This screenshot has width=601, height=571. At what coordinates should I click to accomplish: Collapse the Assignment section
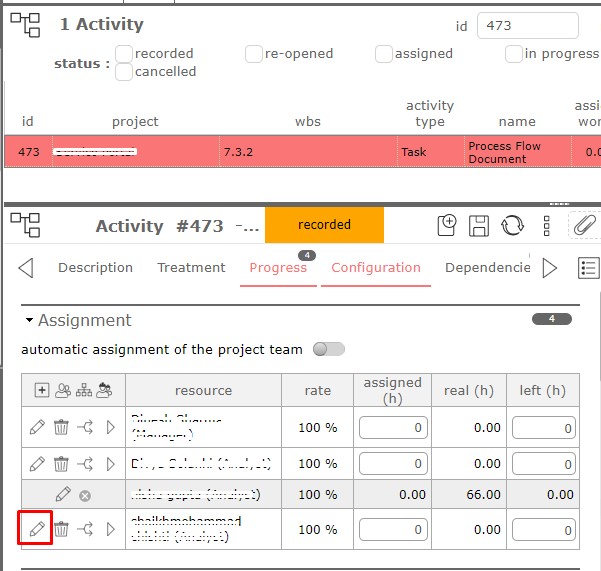tap(29, 320)
